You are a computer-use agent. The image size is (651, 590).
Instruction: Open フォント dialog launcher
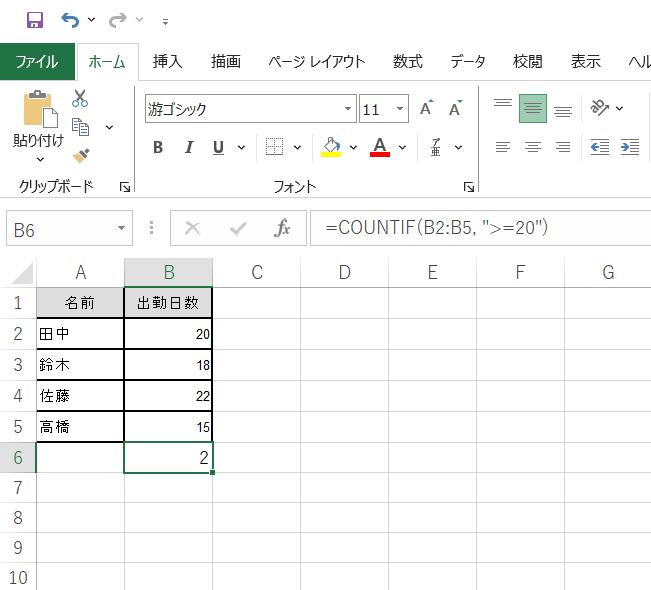[x=468, y=187]
